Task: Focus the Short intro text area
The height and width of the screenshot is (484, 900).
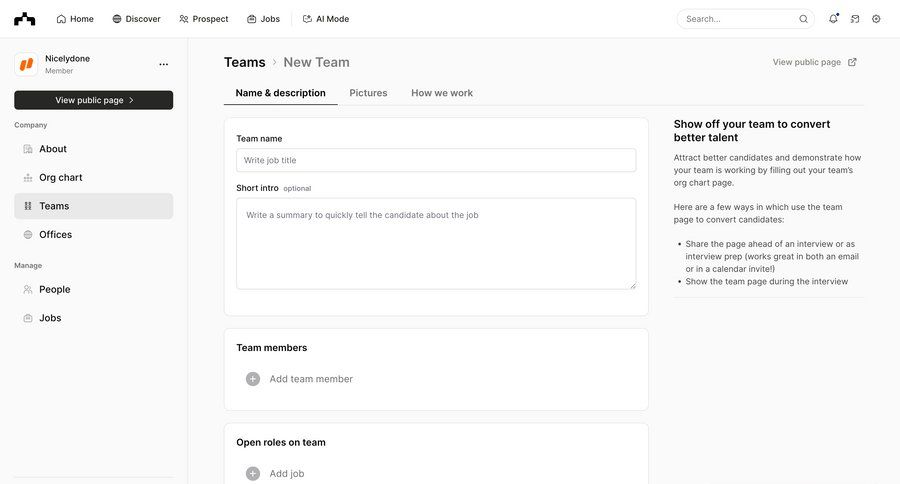Action: click(436, 243)
